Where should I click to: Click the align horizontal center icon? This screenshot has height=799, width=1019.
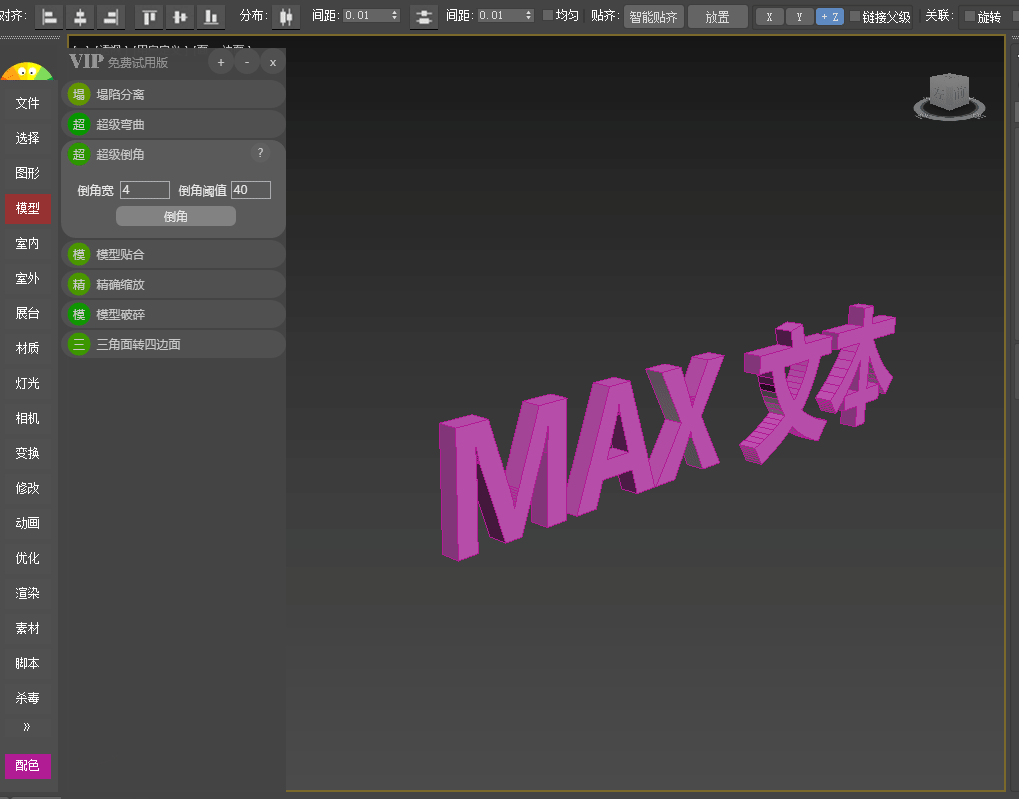(x=80, y=16)
